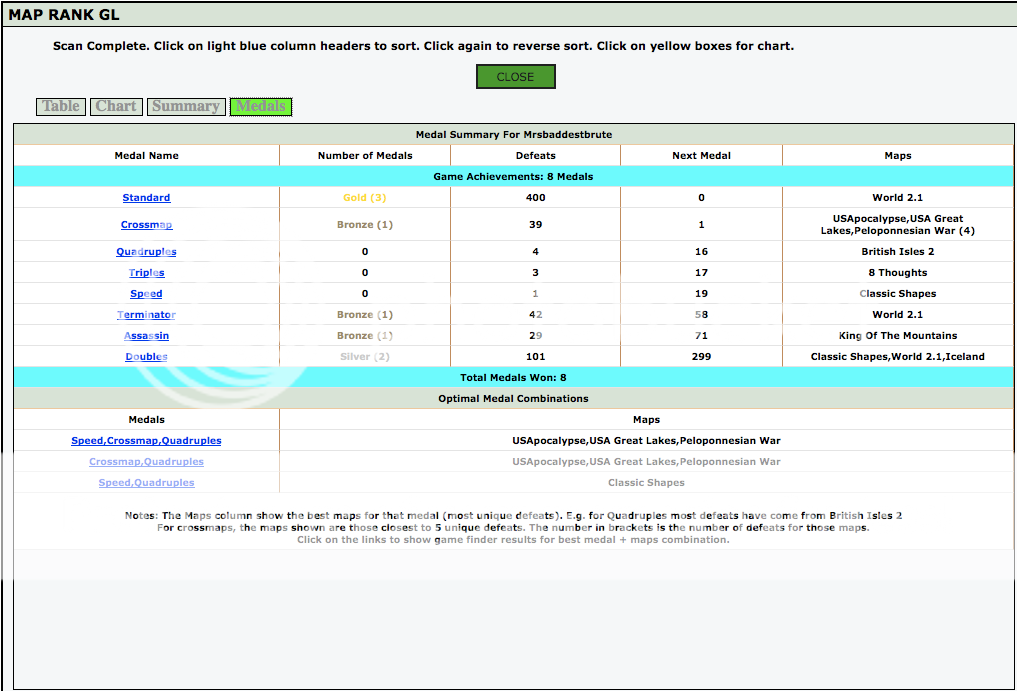
Task: Click the Speed medal link
Action: tap(146, 294)
